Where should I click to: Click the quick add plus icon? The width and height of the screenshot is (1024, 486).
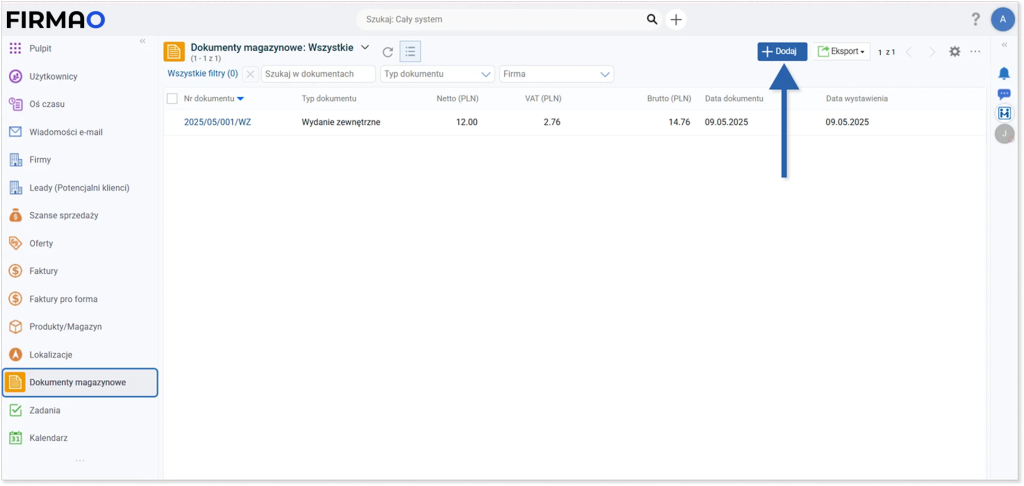pyautogui.click(x=677, y=19)
